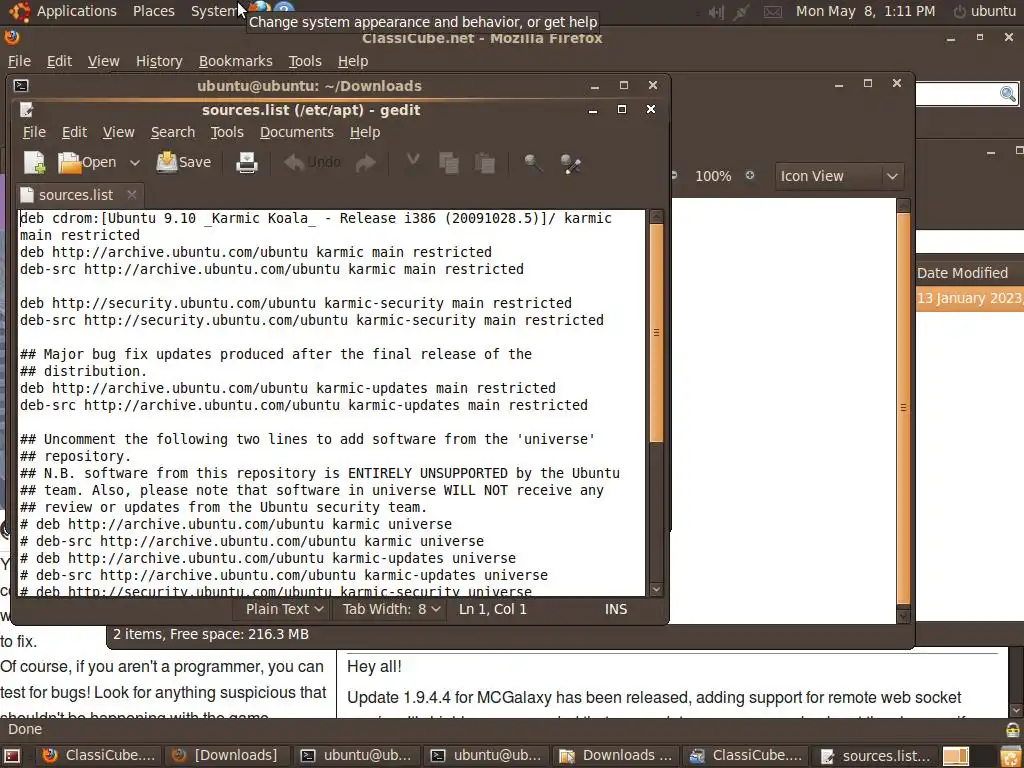1024x768 pixels.
Task: Print the document using the printer icon
Action: click(x=246, y=163)
